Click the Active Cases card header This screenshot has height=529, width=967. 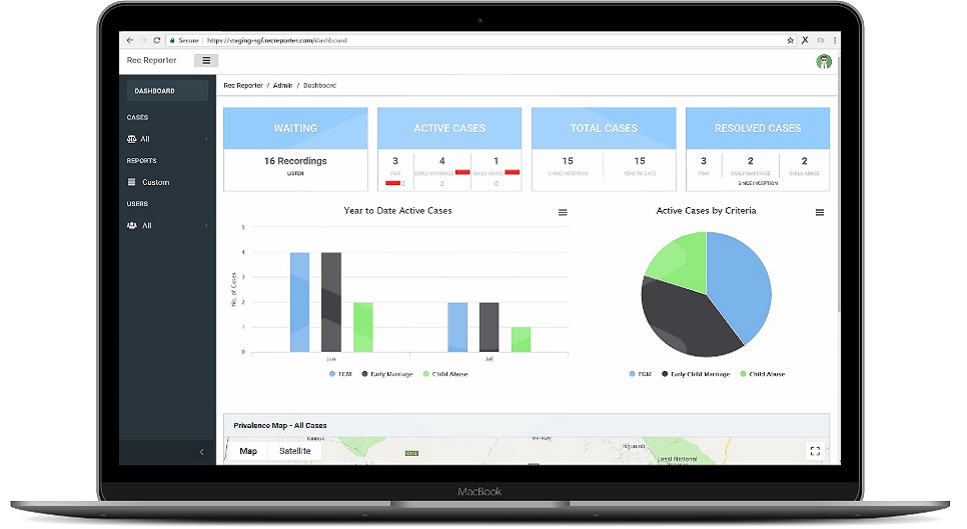[x=450, y=128]
